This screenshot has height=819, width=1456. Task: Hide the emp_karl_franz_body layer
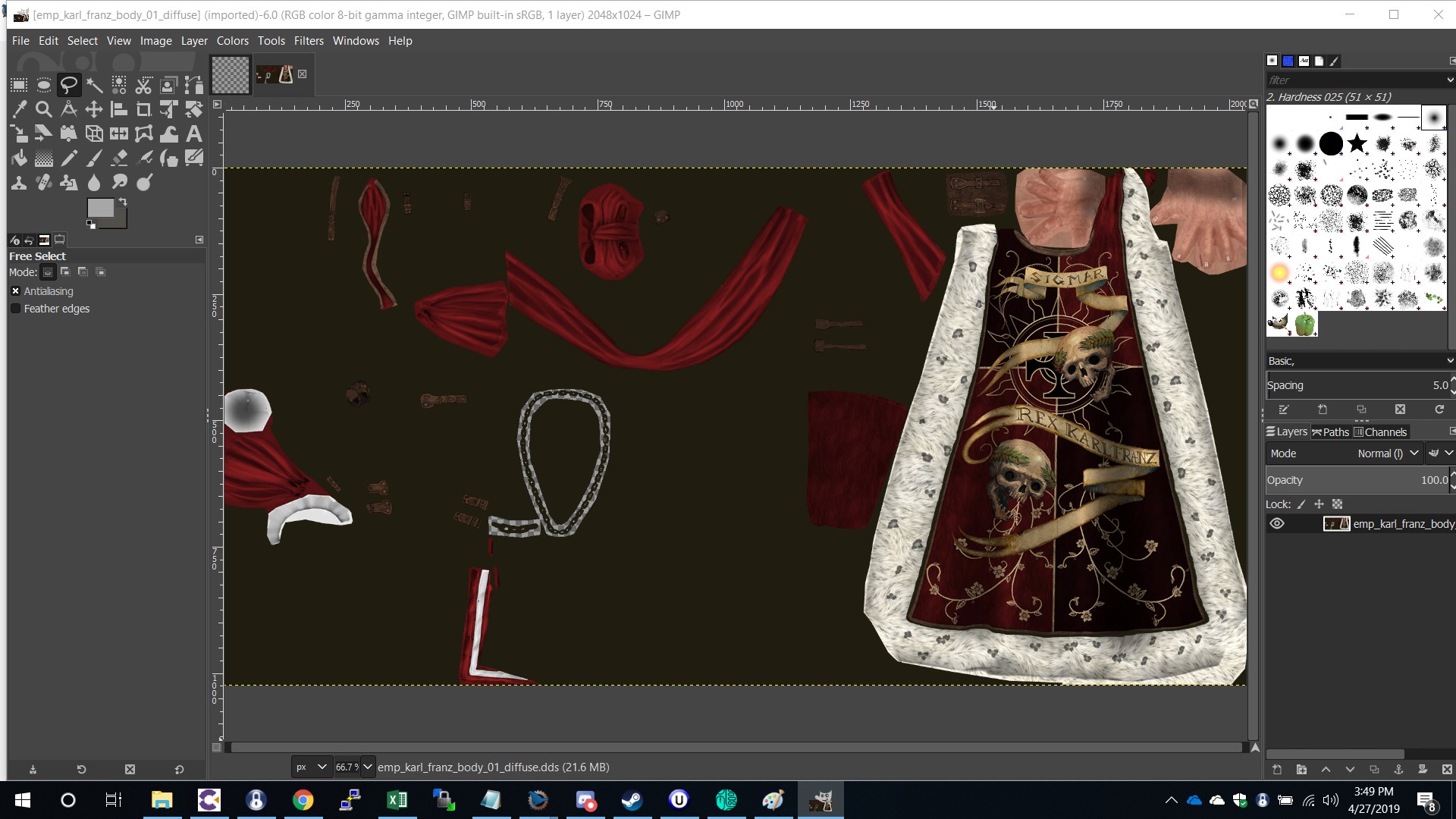[x=1277, y=523]
